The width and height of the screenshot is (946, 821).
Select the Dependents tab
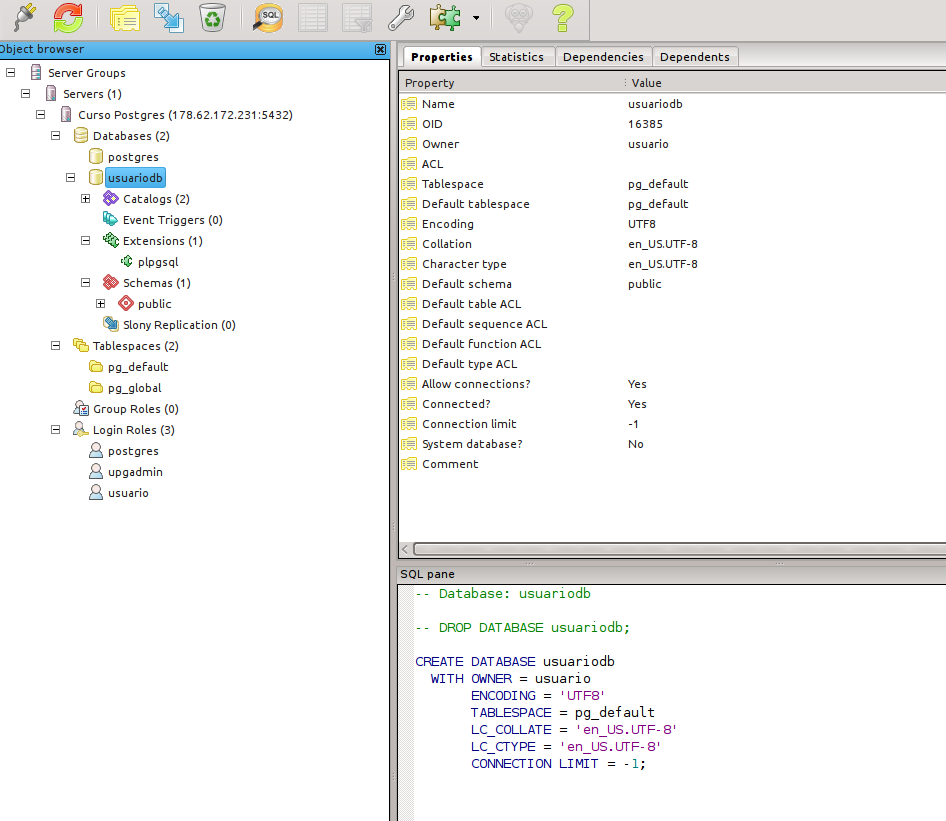695,57
